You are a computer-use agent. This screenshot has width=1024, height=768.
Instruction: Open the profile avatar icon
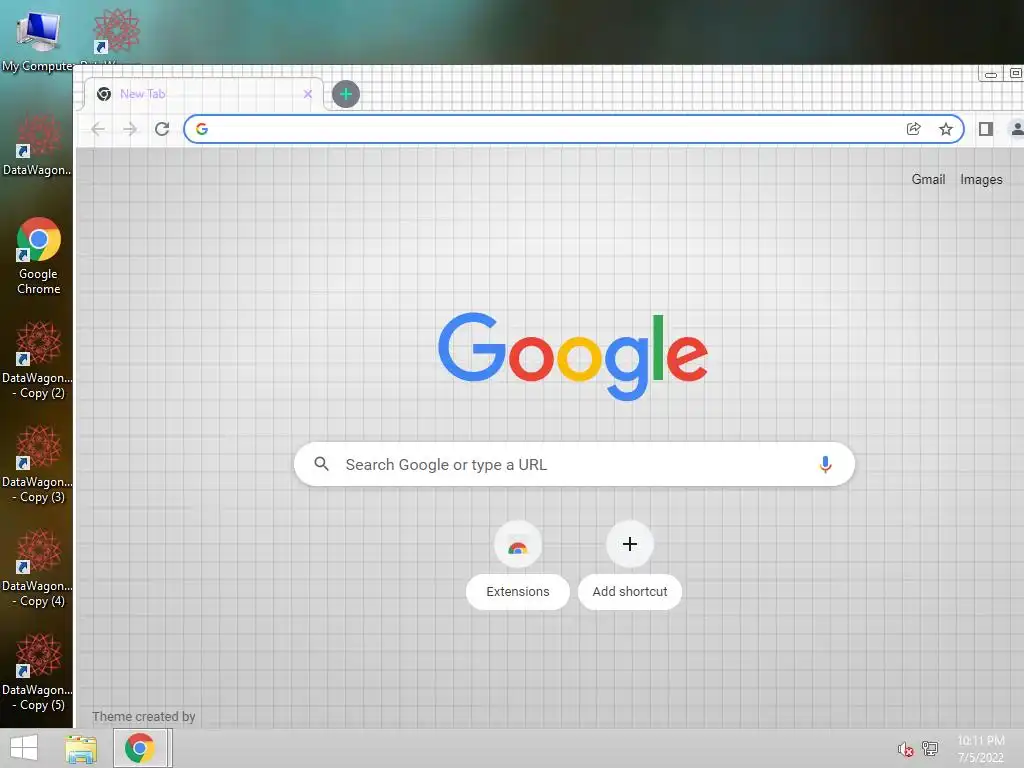(1017, 129)
